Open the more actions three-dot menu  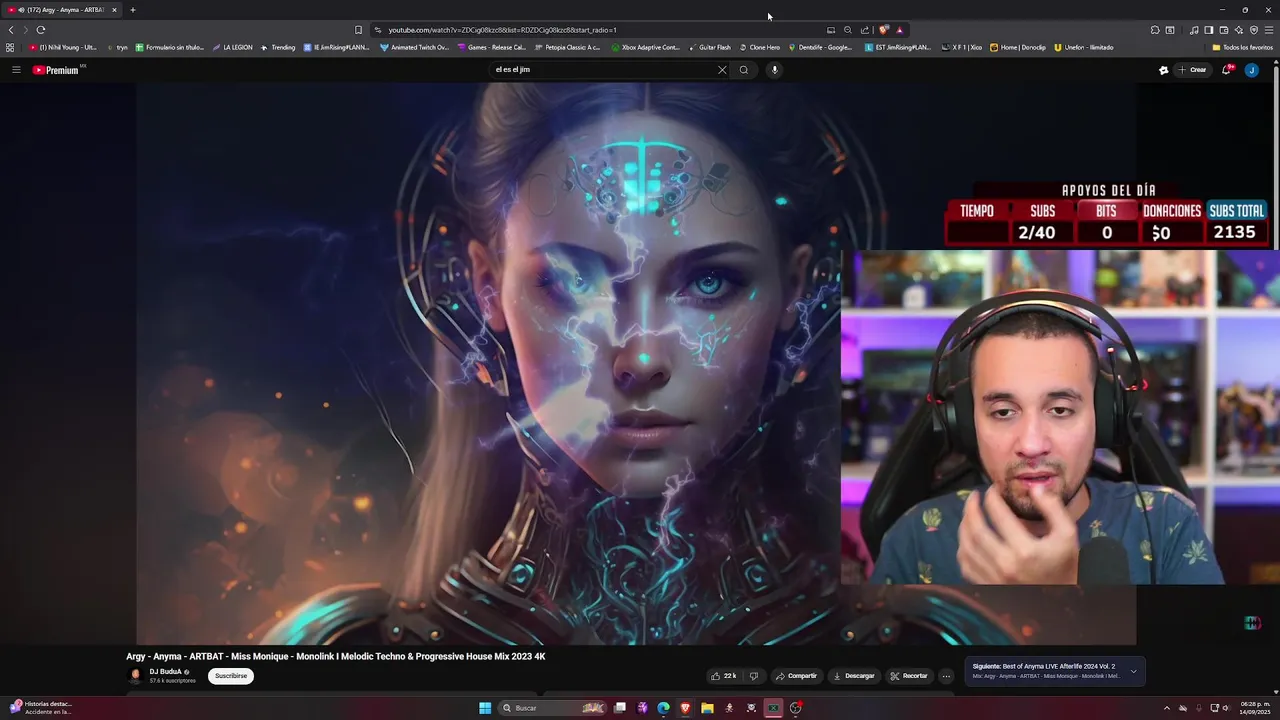pyautogui.click(x=946, y=676)
